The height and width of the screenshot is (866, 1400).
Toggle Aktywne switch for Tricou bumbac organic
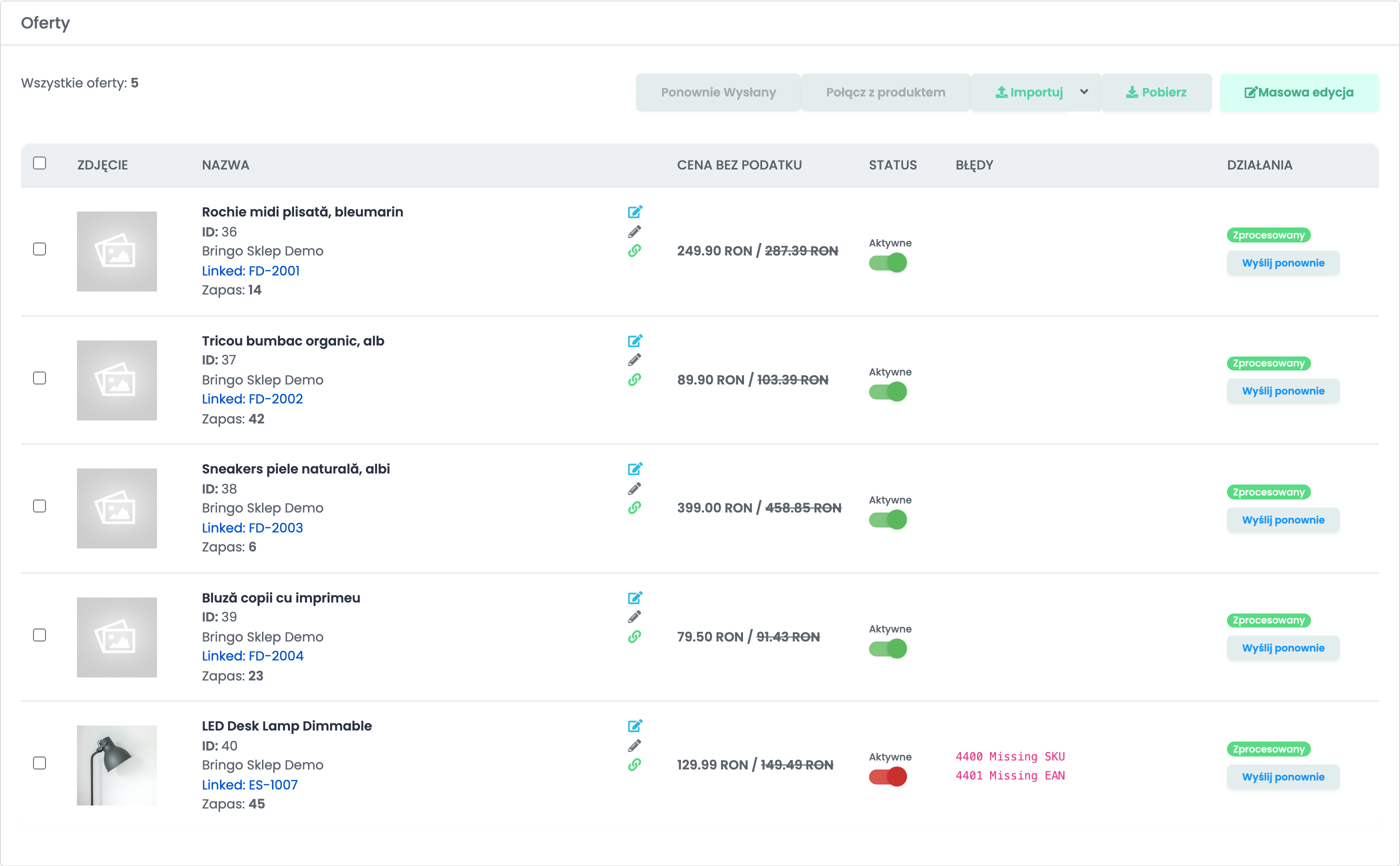[x=887, y=392]
